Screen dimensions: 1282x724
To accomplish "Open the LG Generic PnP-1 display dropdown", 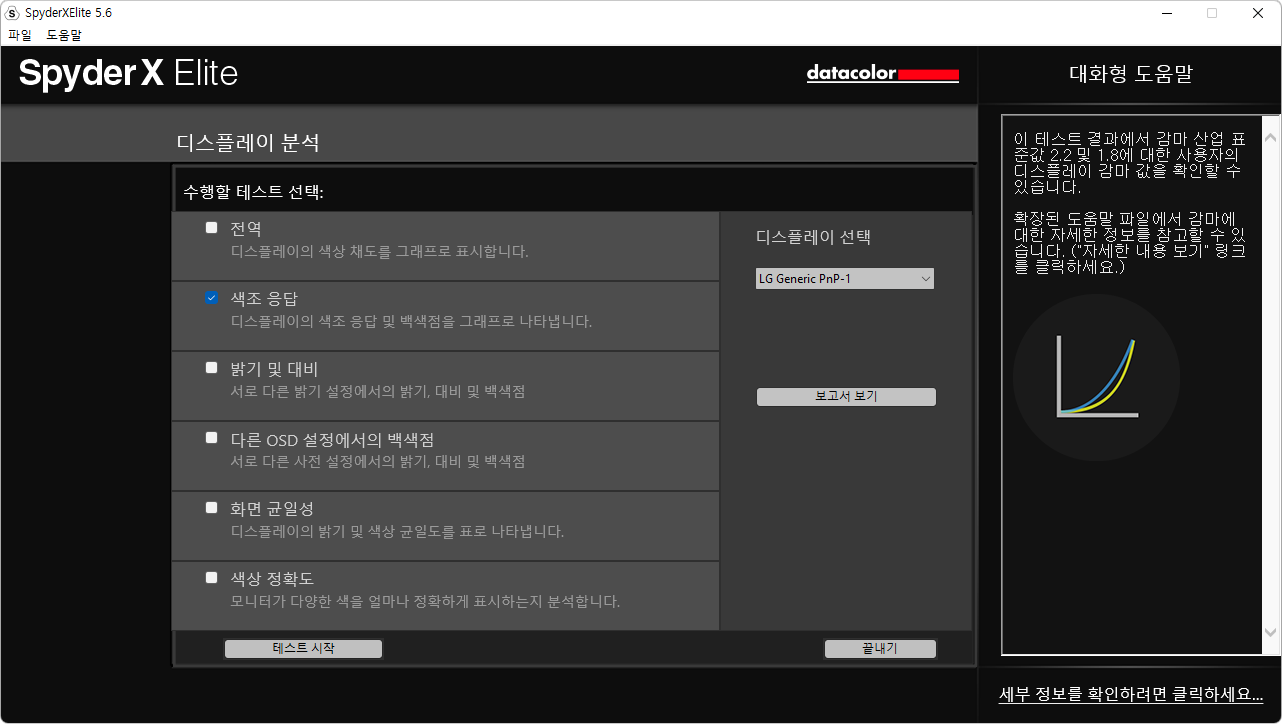I will click(845, 279).
